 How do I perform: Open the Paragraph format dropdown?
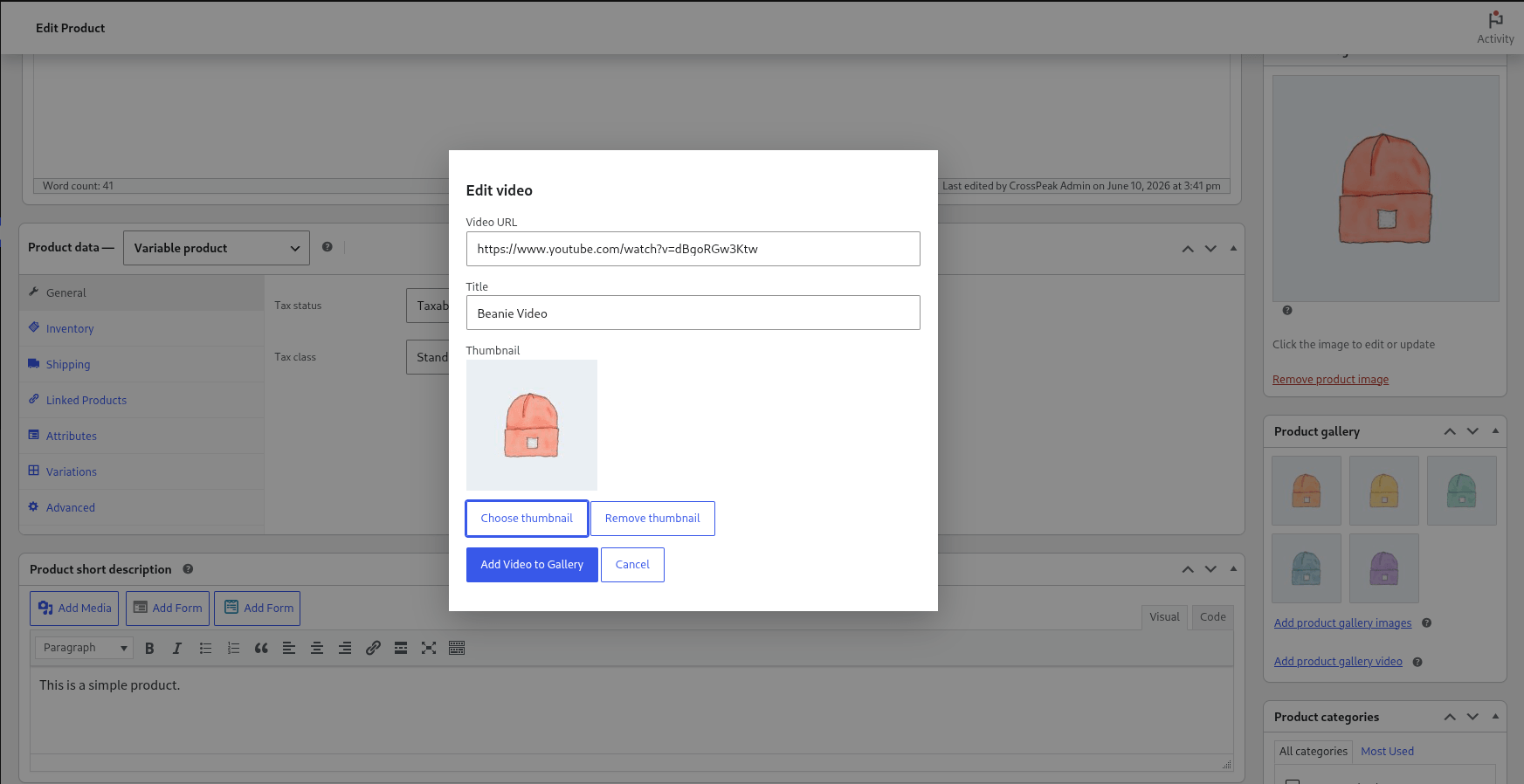(84, 648)
